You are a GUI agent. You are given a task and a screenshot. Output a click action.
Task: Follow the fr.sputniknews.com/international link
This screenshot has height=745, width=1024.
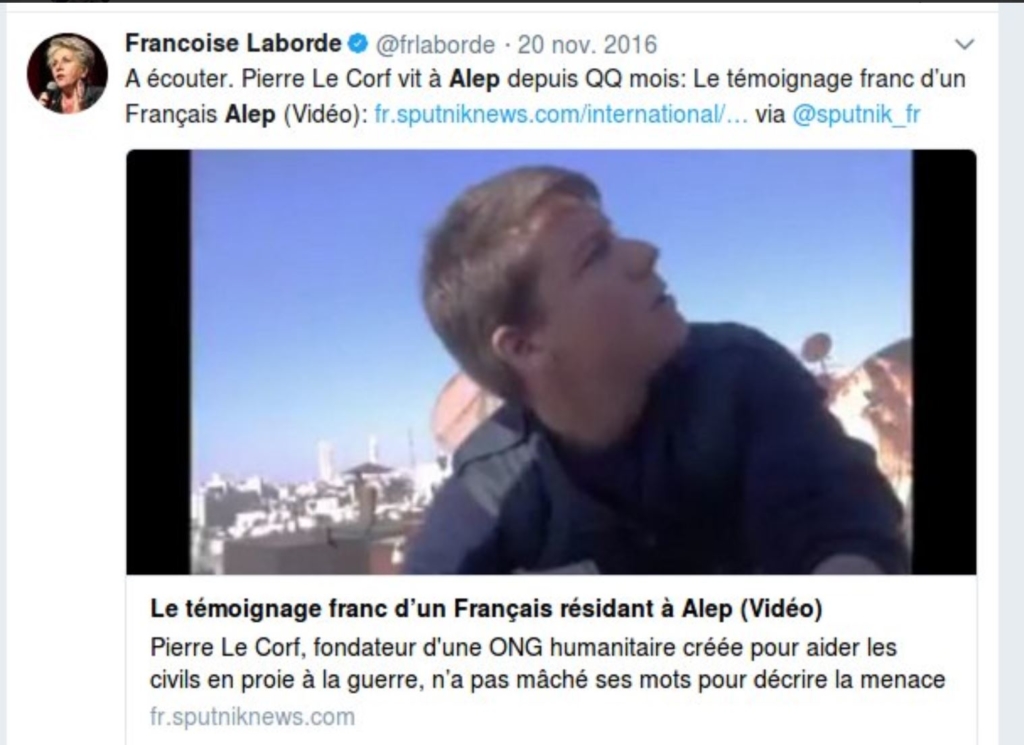pos(561,114)
